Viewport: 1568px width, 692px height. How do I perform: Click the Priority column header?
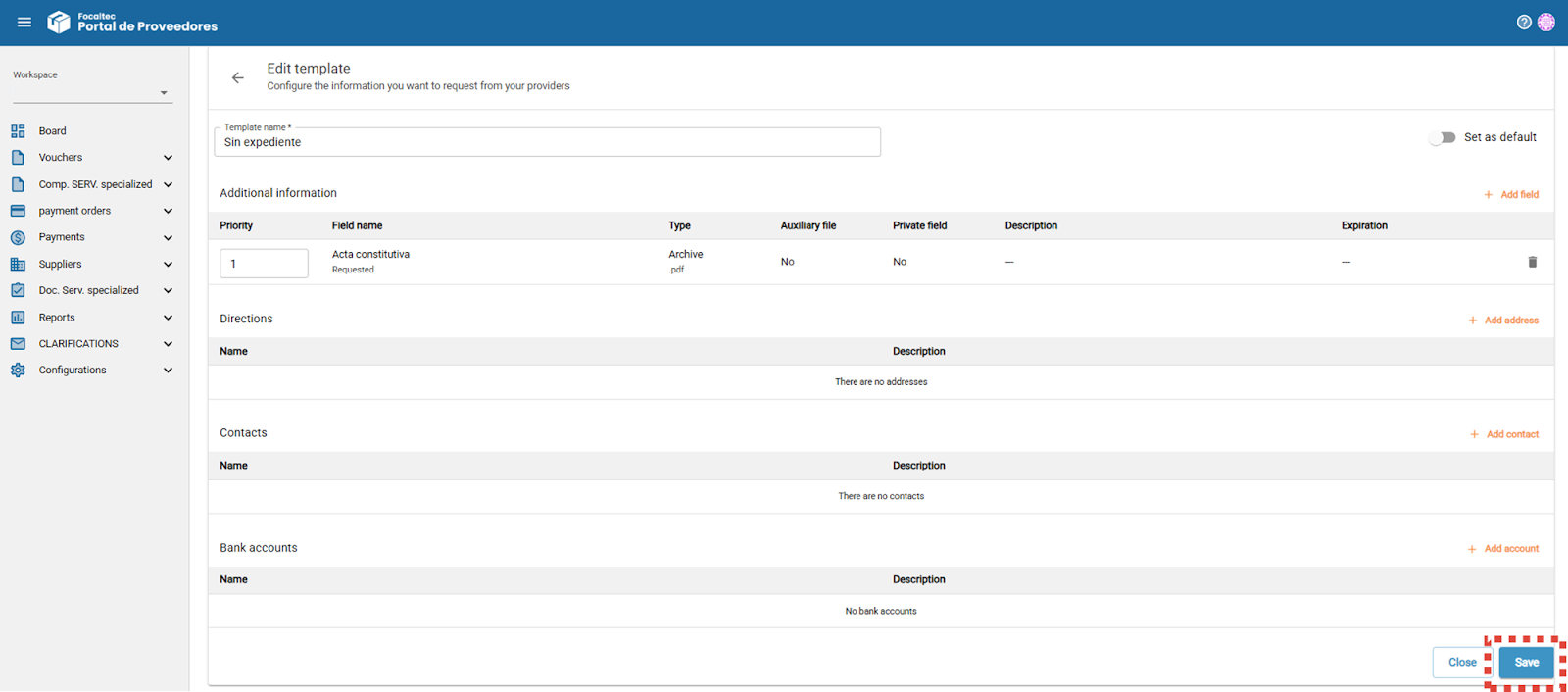(x=236, y=225)
